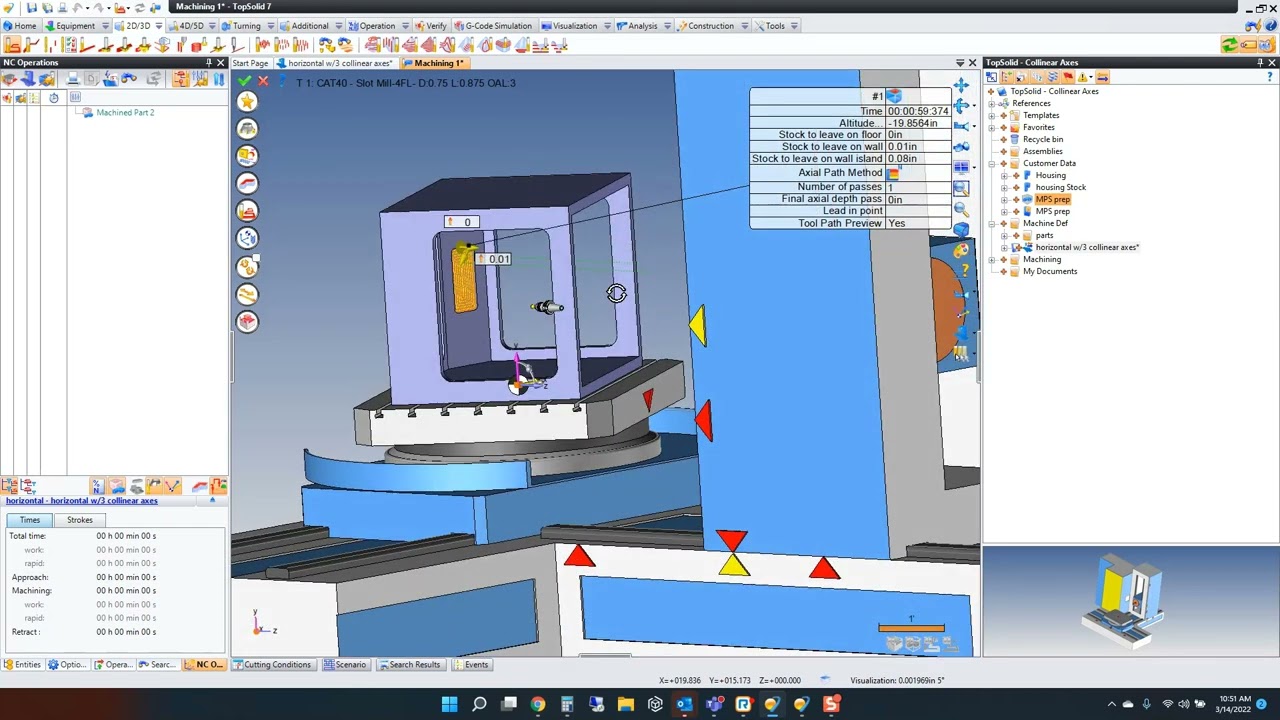Switch to the Start Page document tab
Screen dimensions: 1280x720
pos(250,63)
